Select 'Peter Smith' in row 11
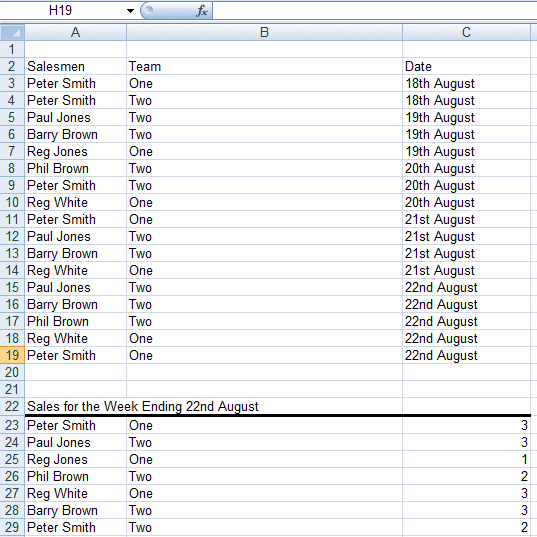The image size is (537, 537). 75,219
